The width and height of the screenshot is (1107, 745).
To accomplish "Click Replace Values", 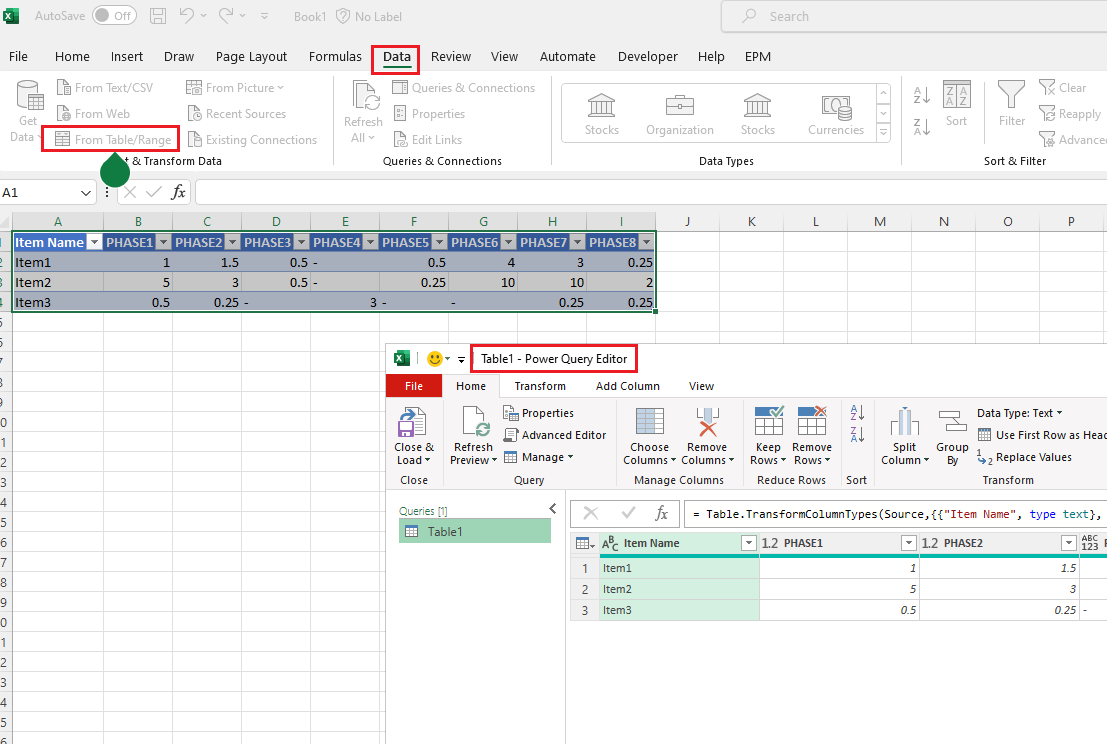I will point(1024,458).
